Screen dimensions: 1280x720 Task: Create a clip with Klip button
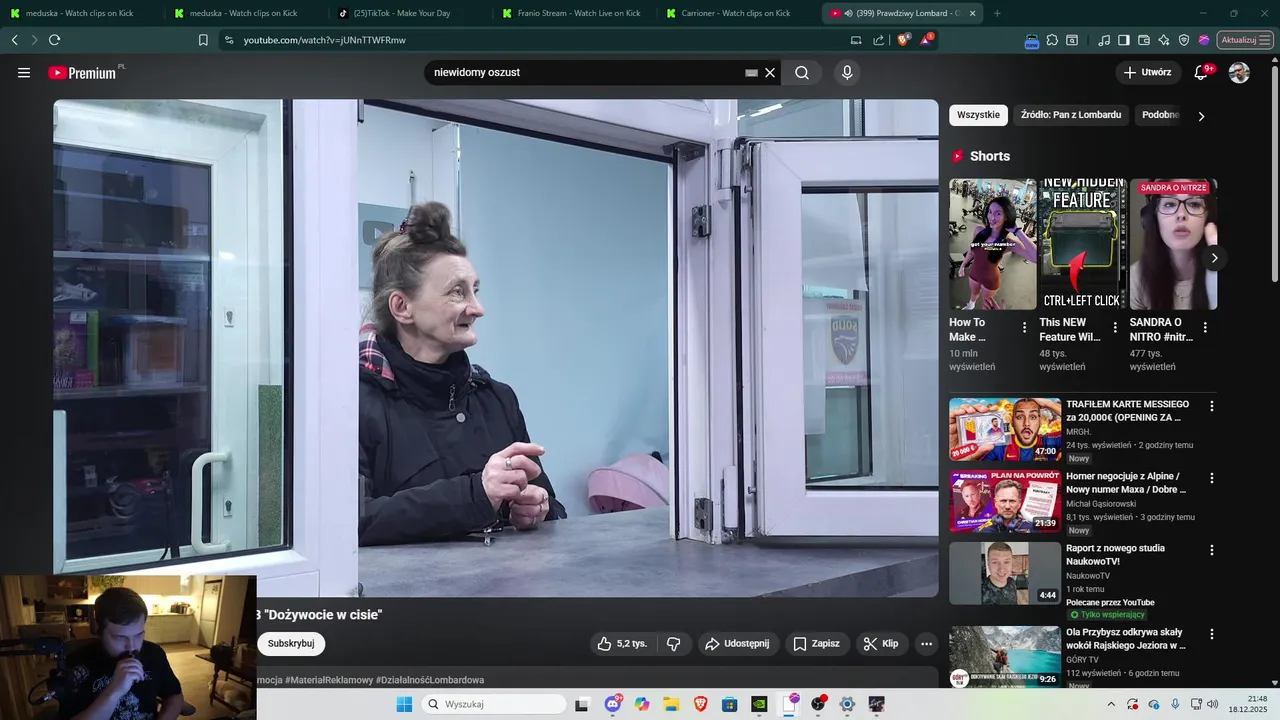[881, 644]
